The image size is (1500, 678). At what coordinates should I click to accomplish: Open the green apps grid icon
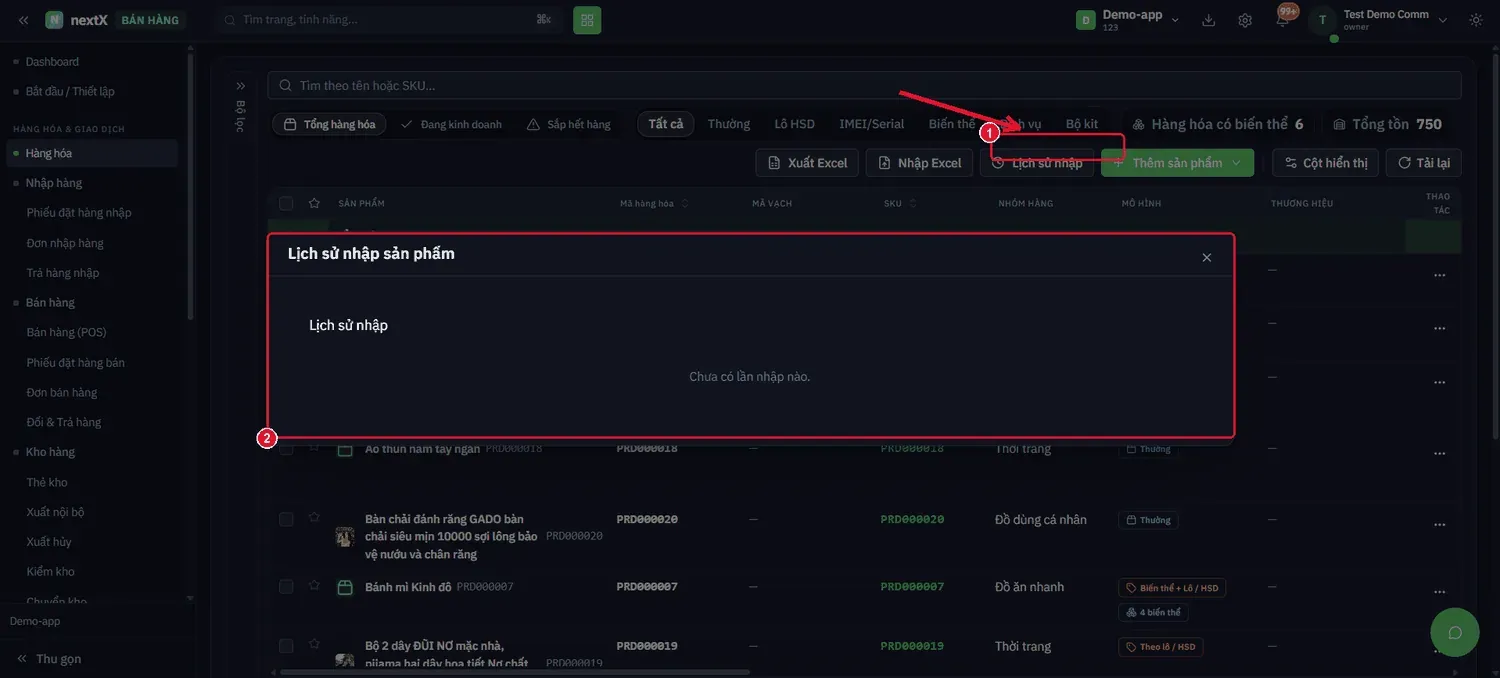tap(587, 20)
